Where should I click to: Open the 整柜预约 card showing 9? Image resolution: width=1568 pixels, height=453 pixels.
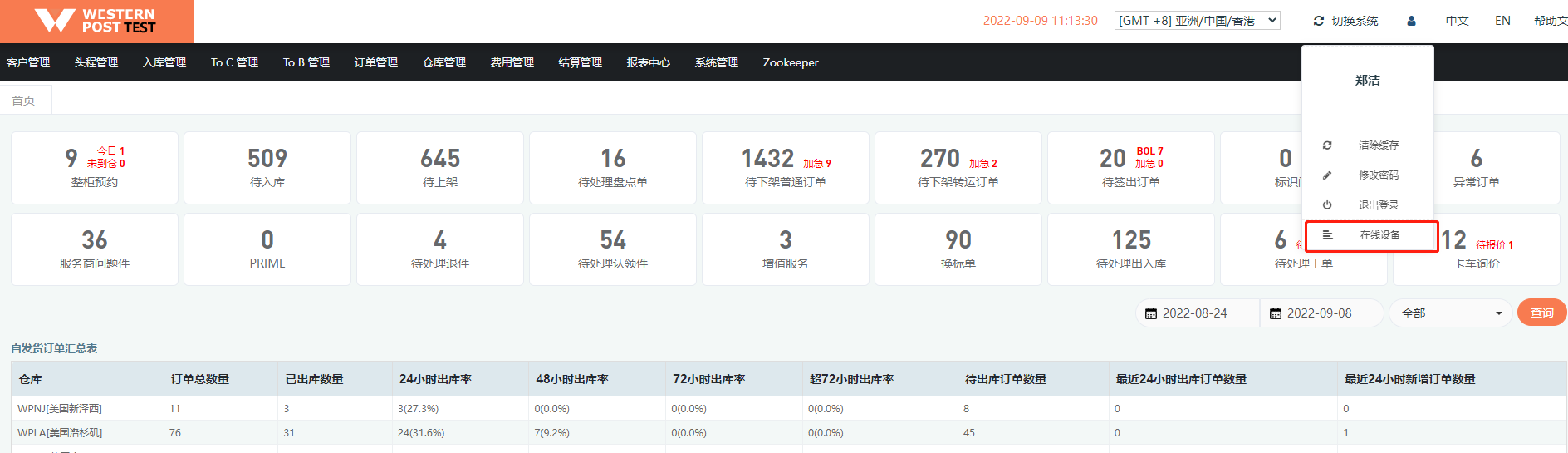[95, 167]
